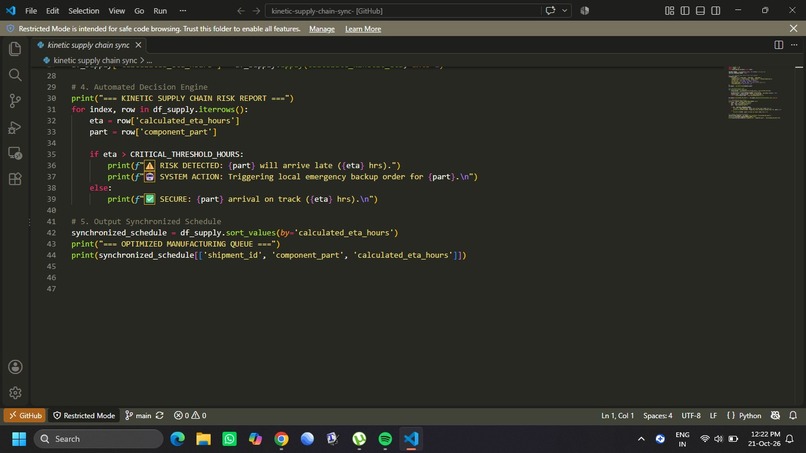The image size is (806, 453).
Task: Toggle the bottom panel visibility
Action: (x=700, y=11)
